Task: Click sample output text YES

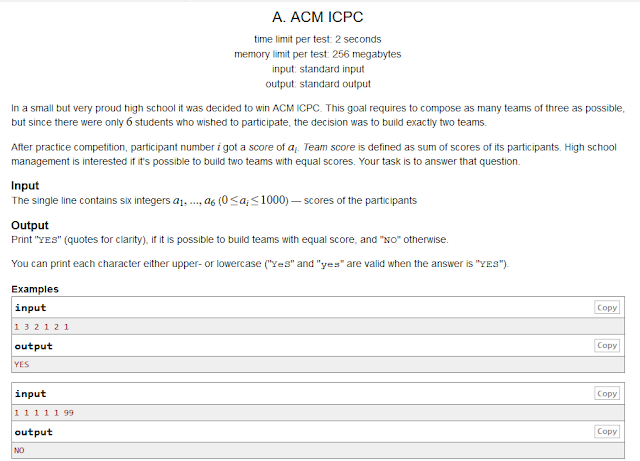Action: (22, 364)
